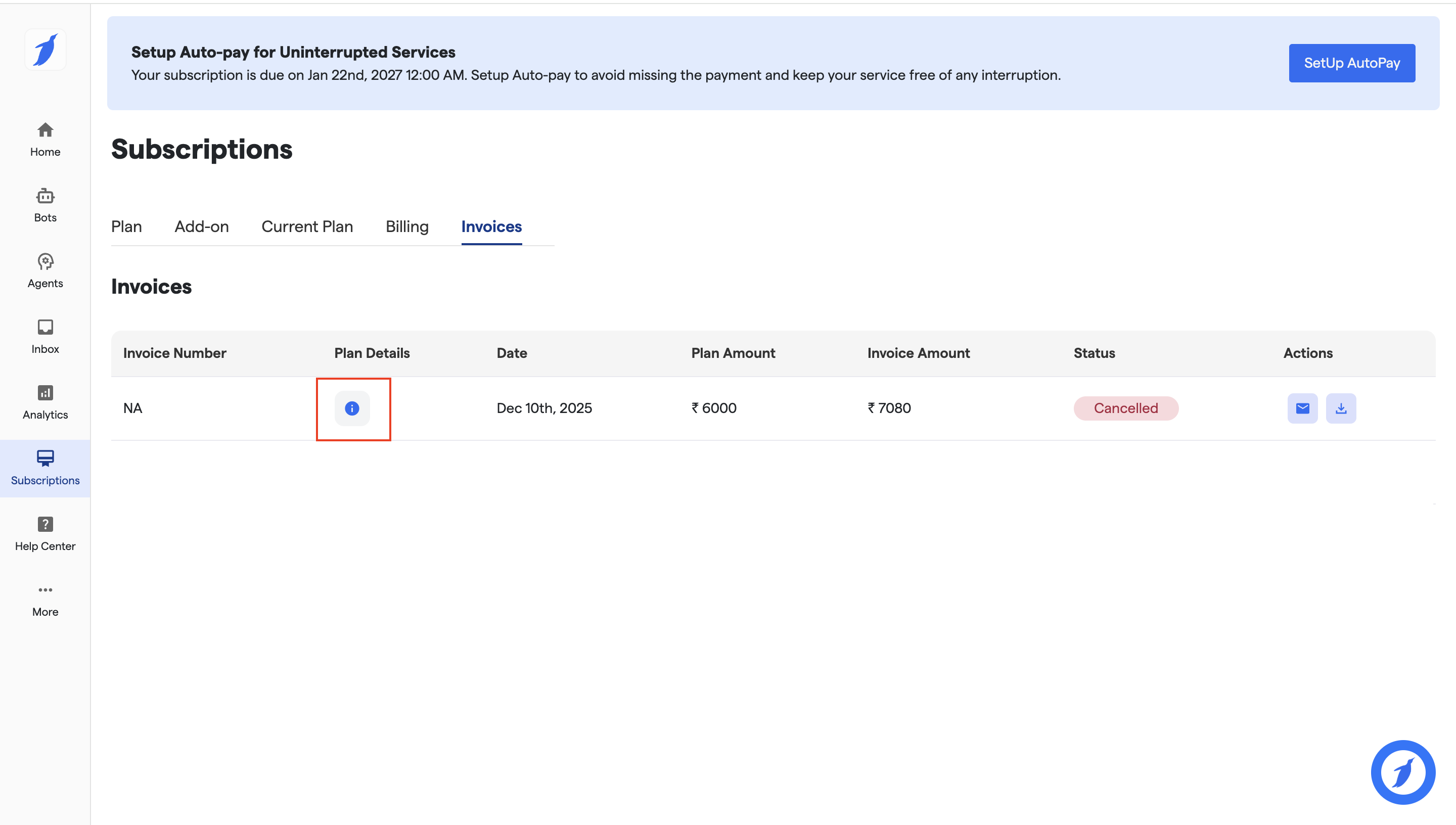The image size is (1456, 825).
Task: Open the Agents section
Action: (x=45, y=271)
